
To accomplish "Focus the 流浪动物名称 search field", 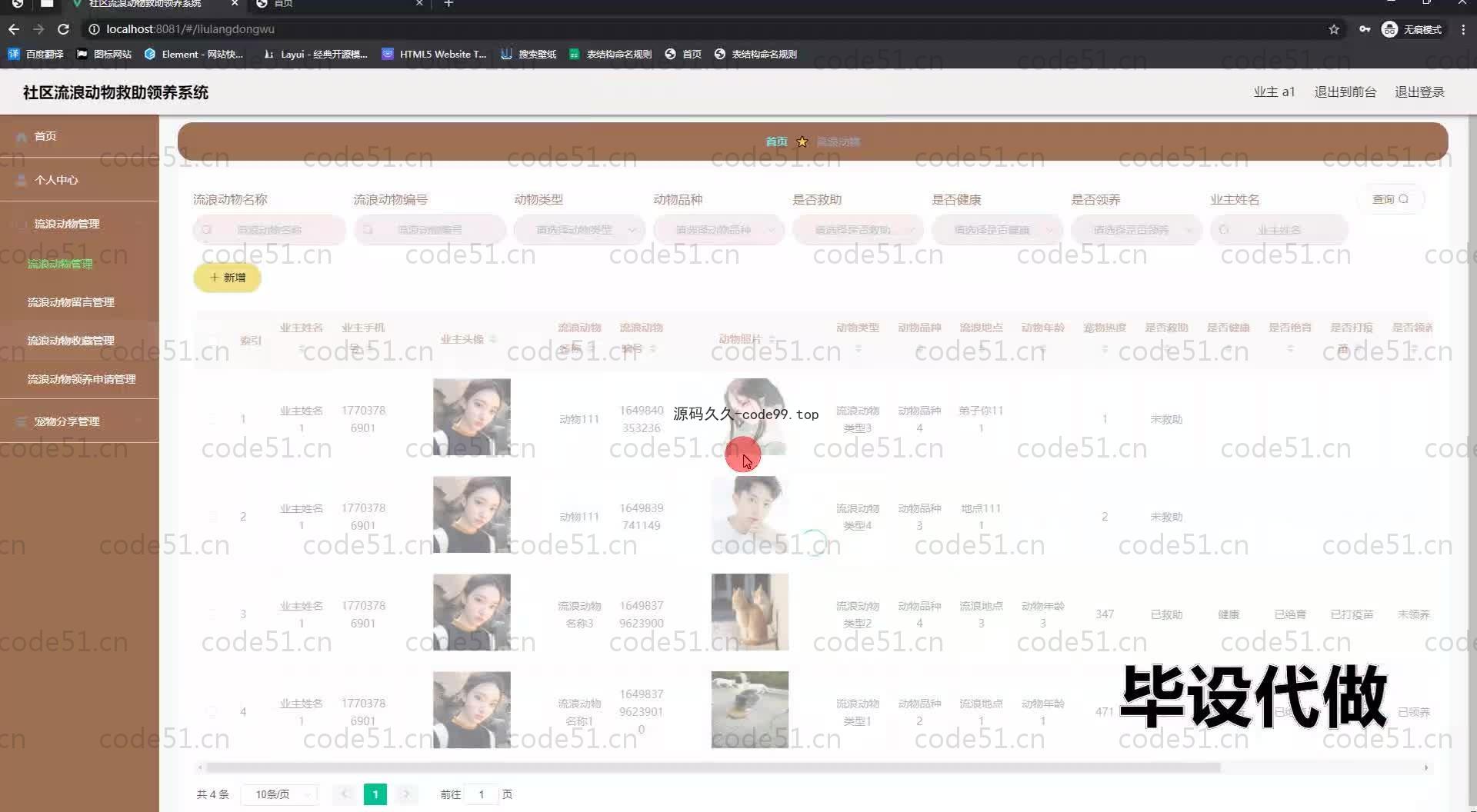I will (269, 230).
